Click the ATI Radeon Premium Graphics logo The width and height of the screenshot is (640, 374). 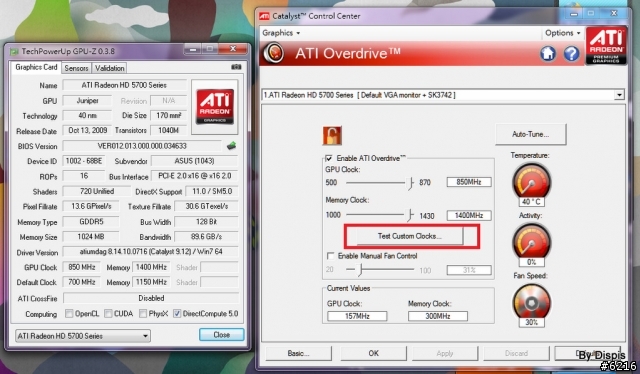pos(606,46)
